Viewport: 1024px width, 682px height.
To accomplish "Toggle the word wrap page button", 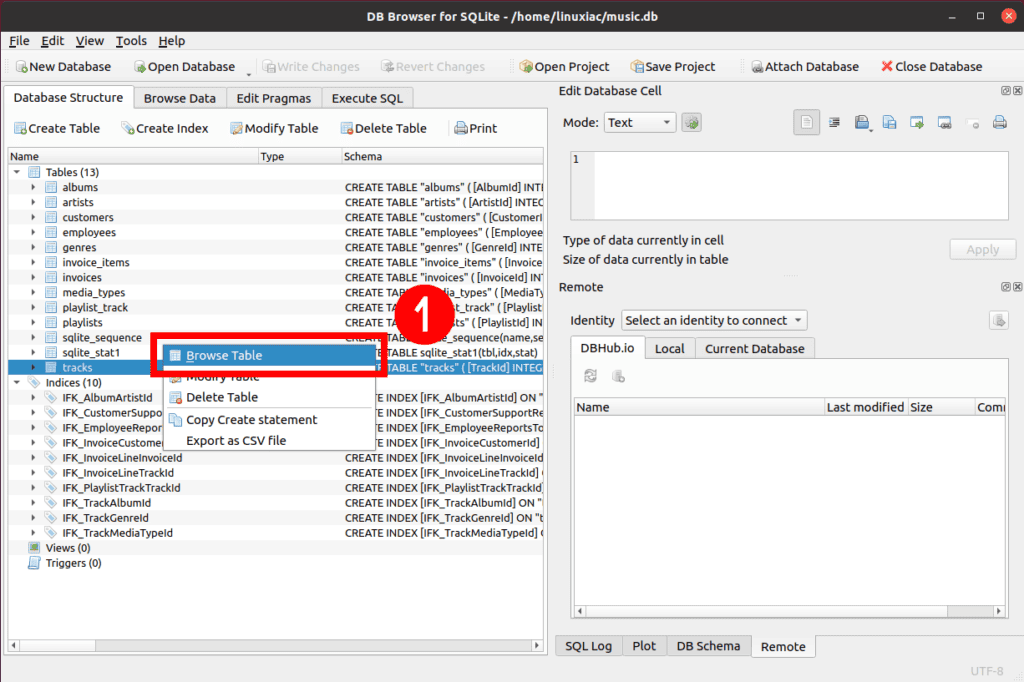I will coord(807,122).
